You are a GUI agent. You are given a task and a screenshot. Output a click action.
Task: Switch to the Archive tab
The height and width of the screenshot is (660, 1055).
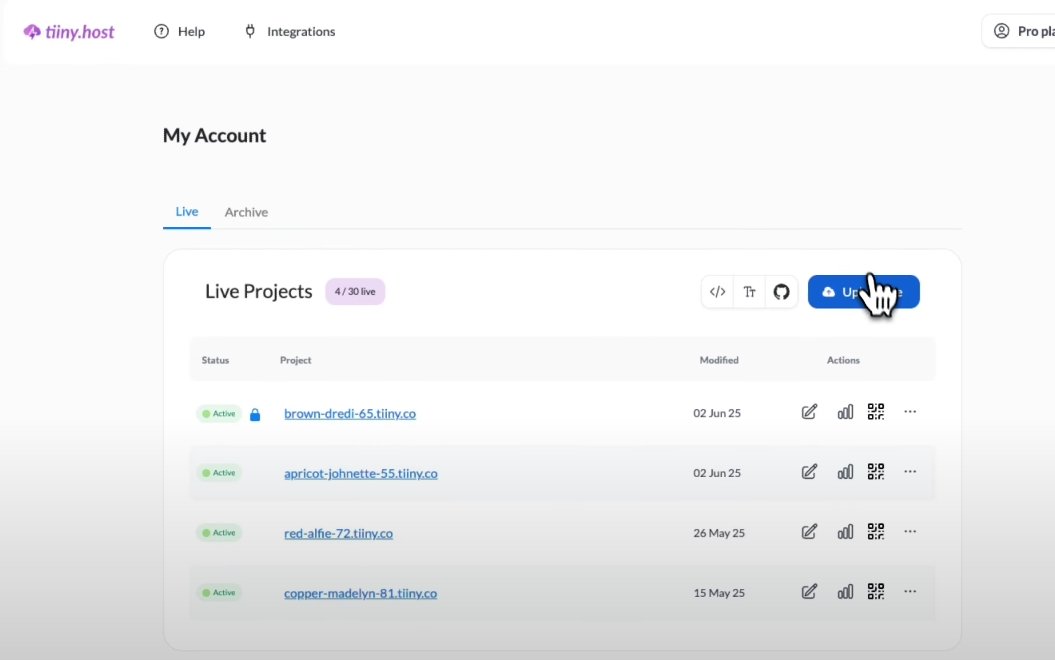click(x=246, y=212)
